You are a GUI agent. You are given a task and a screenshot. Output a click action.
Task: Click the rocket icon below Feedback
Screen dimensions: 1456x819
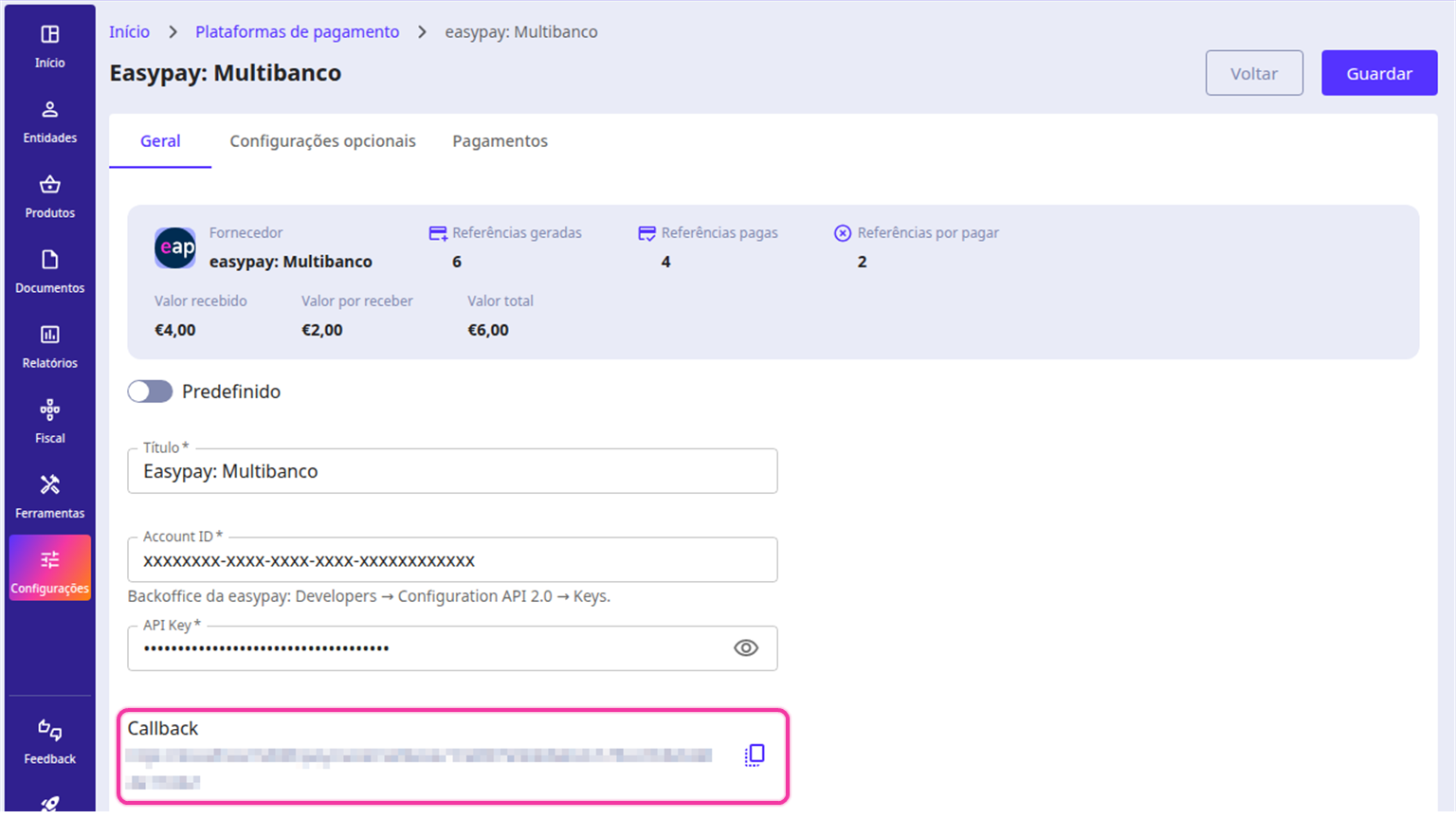click(49, 804)
